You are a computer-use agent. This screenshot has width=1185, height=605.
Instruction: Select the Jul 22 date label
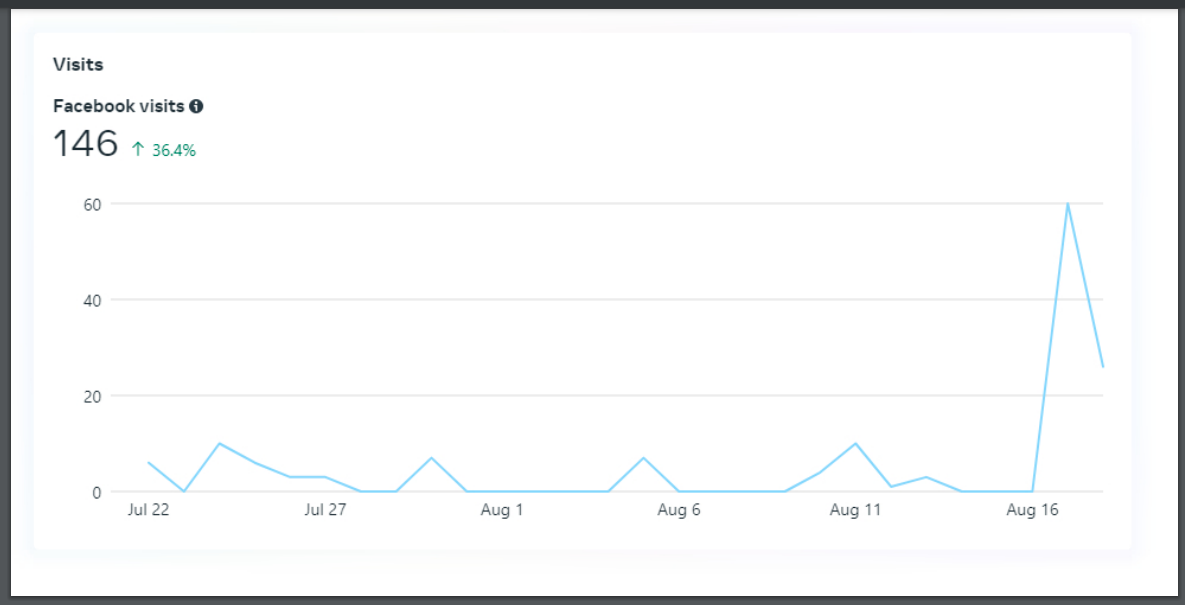click(148, 510)
